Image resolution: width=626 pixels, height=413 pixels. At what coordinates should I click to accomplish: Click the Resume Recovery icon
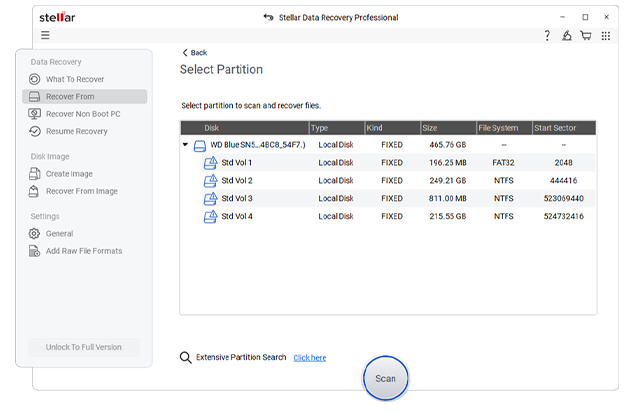coord(35,131)
